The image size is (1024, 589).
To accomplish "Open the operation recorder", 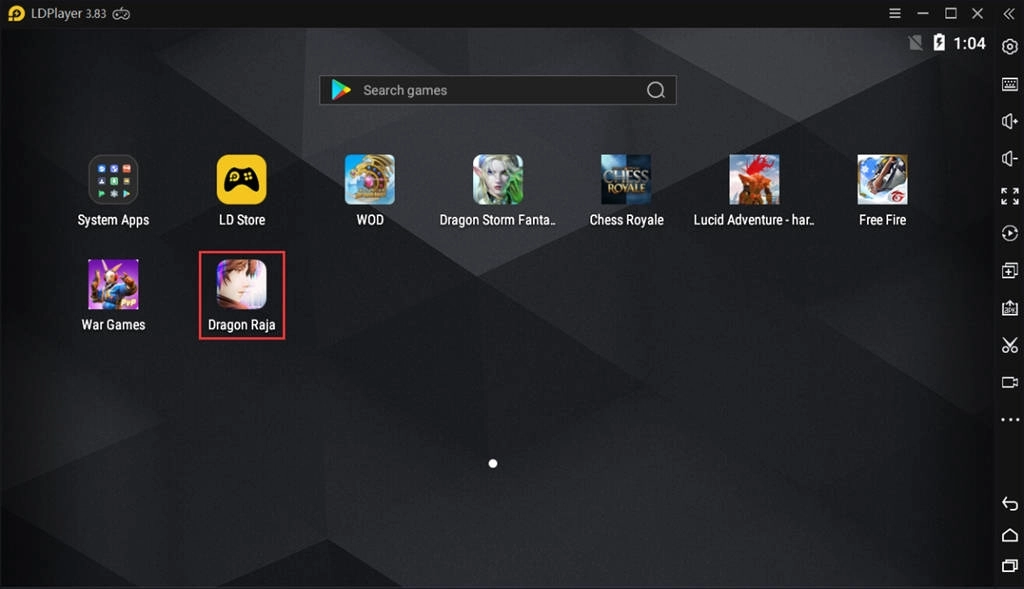I will click(x=1010, y=232).
